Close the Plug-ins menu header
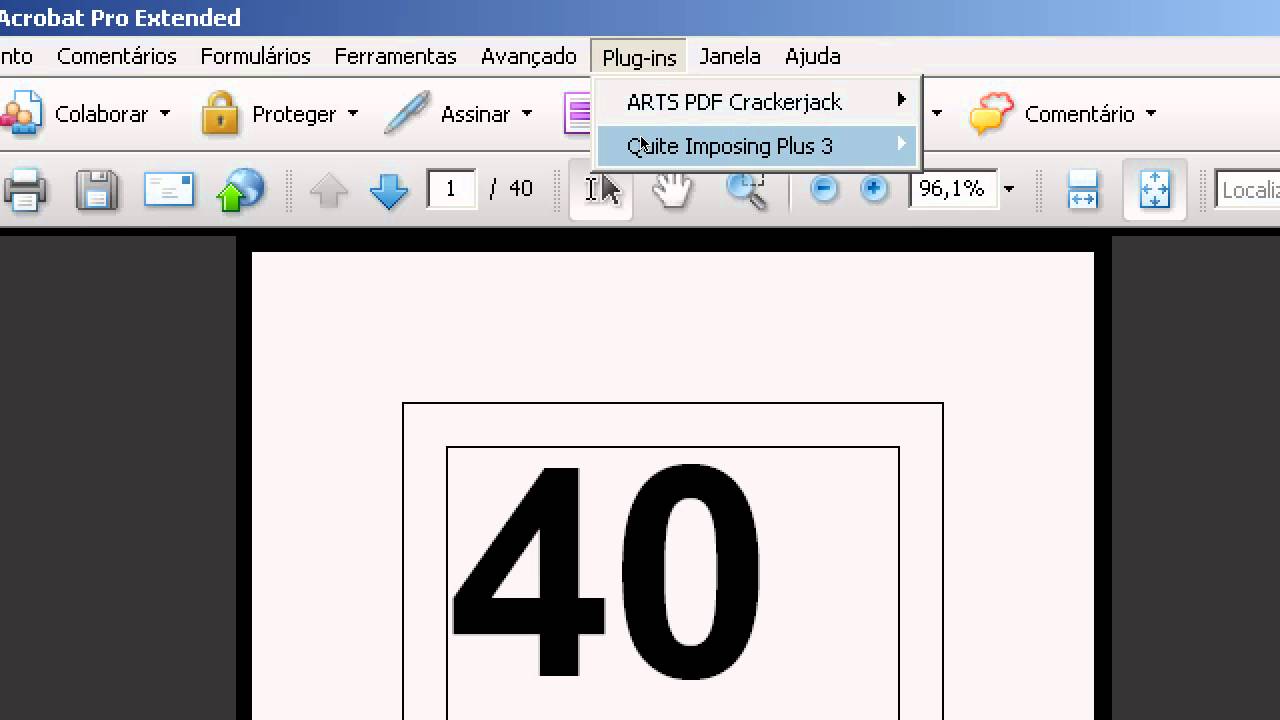 (639, 58)
